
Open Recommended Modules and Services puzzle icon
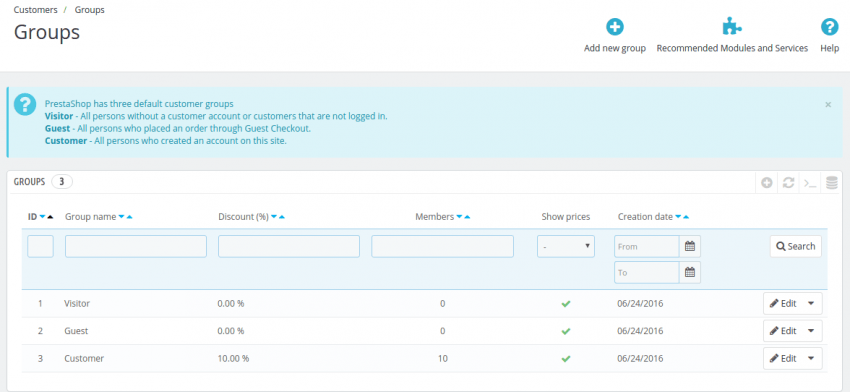tap(732, 27)
